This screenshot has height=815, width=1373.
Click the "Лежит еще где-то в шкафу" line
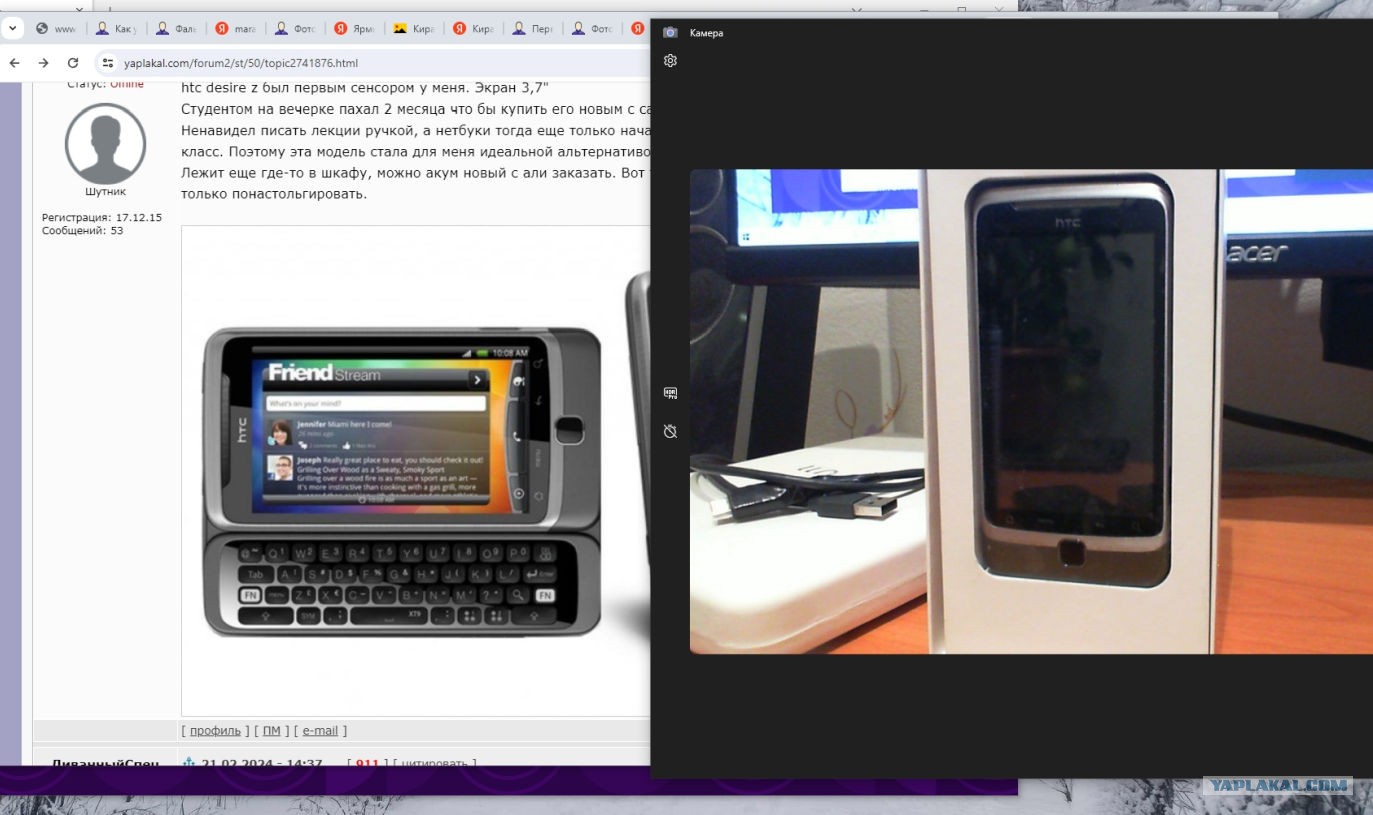point(418,172)
